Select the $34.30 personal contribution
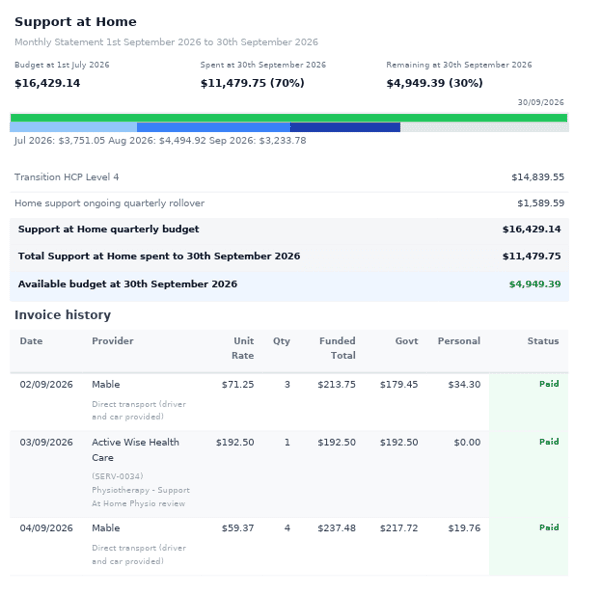 464,384
